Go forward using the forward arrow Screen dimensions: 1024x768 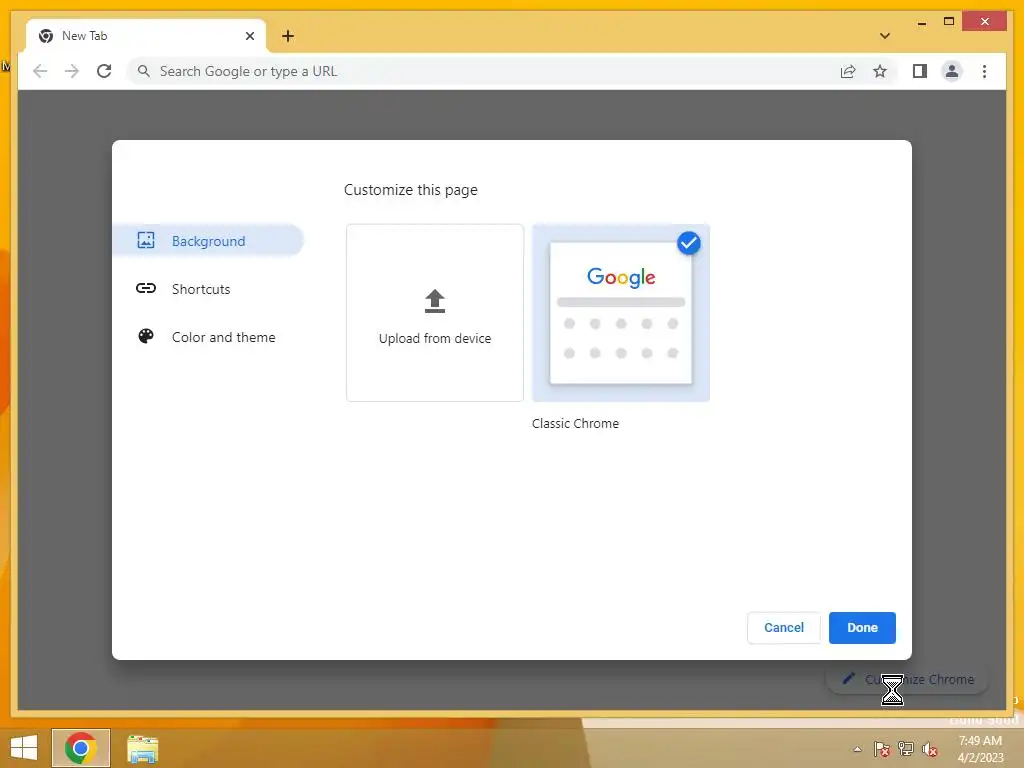click(72, 71)
